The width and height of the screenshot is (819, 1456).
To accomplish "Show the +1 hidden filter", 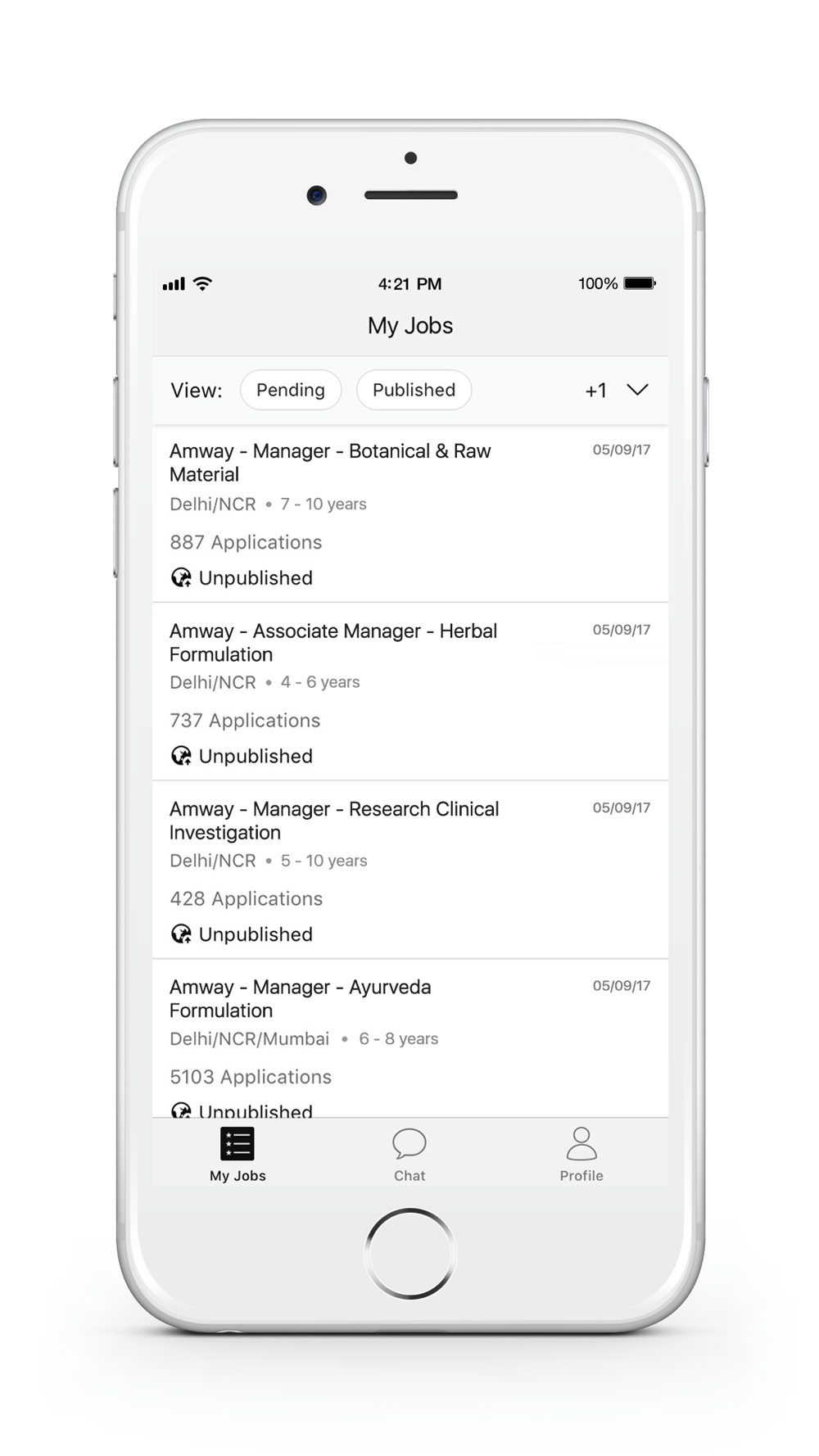I will click(595, 391).
